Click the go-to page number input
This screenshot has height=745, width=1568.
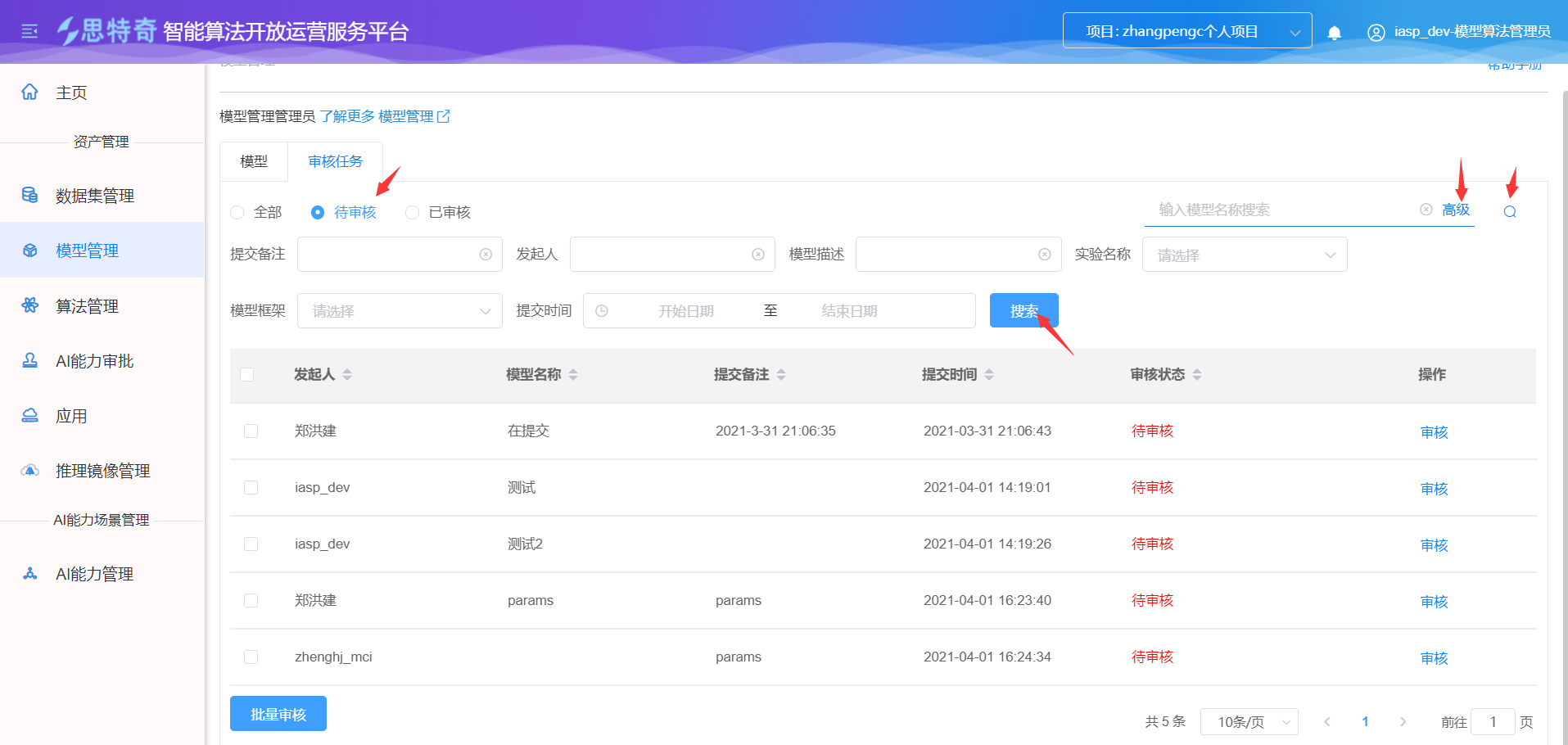pos(1493,721)
